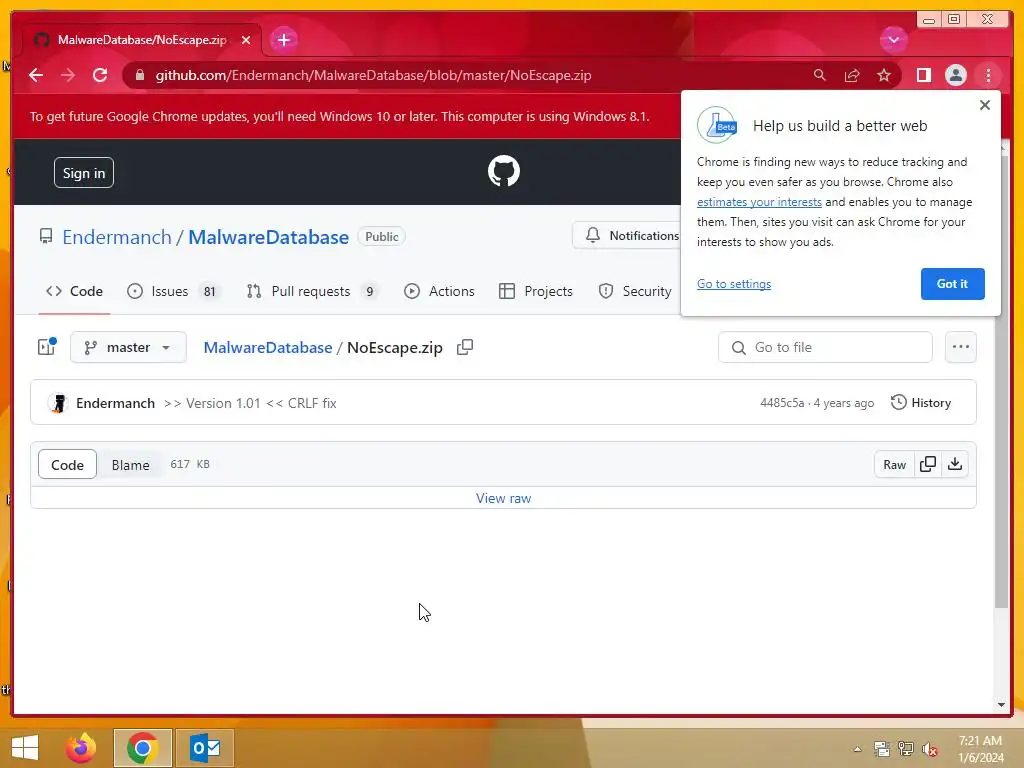Open the Chrome side panel icon
Image resolution: width=1024 pixels, height=768 pixels.
tap(923, 75)
